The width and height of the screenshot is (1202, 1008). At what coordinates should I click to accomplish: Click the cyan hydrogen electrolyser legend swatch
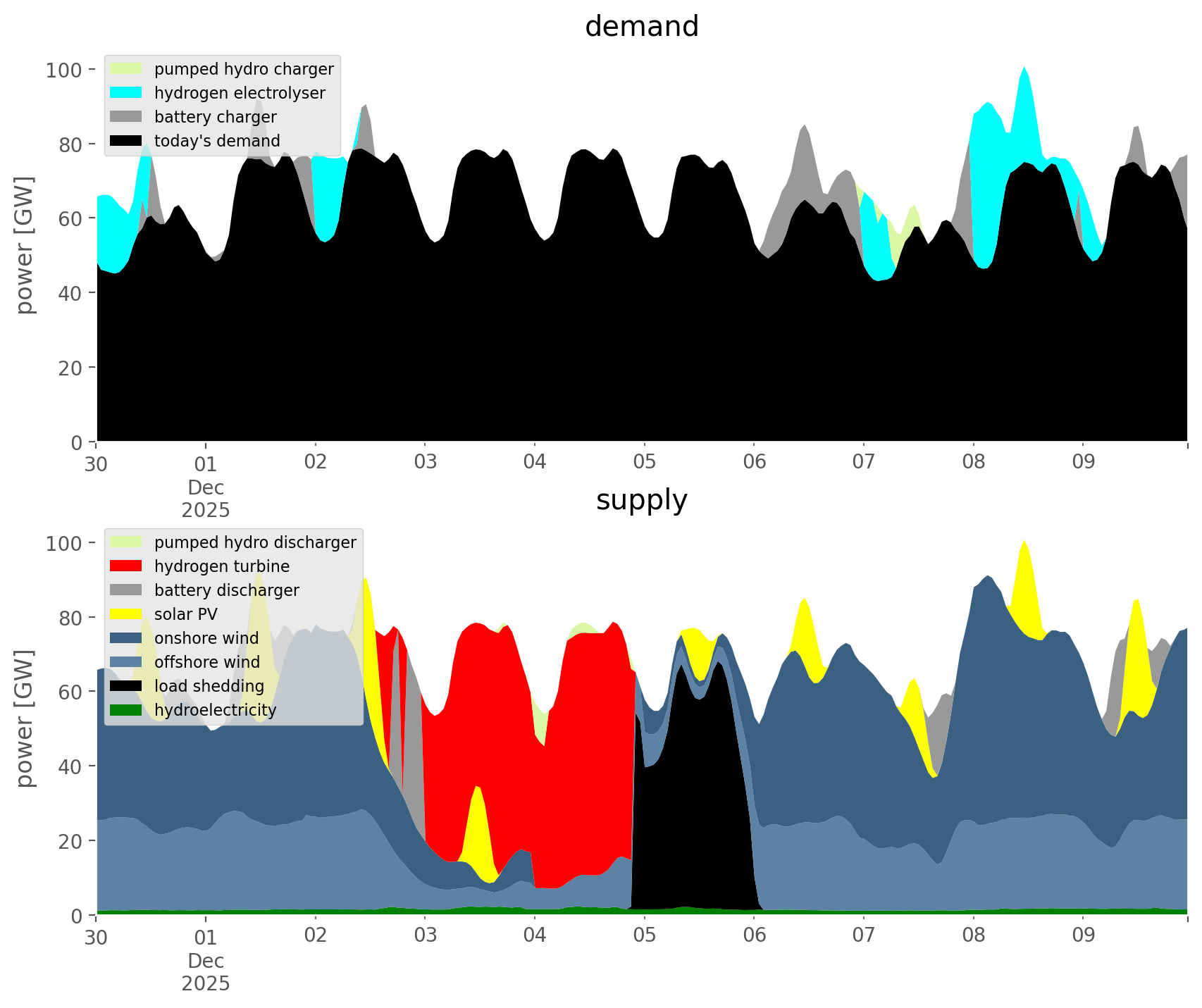tap(126, 93)
